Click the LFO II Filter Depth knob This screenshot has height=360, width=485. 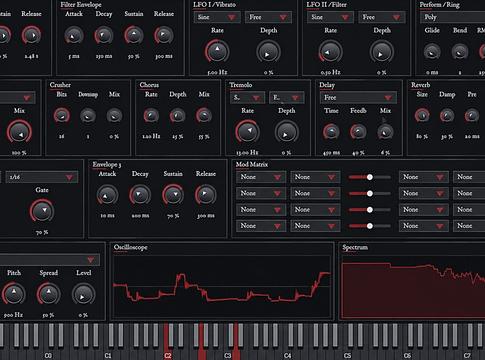point(381,52)
